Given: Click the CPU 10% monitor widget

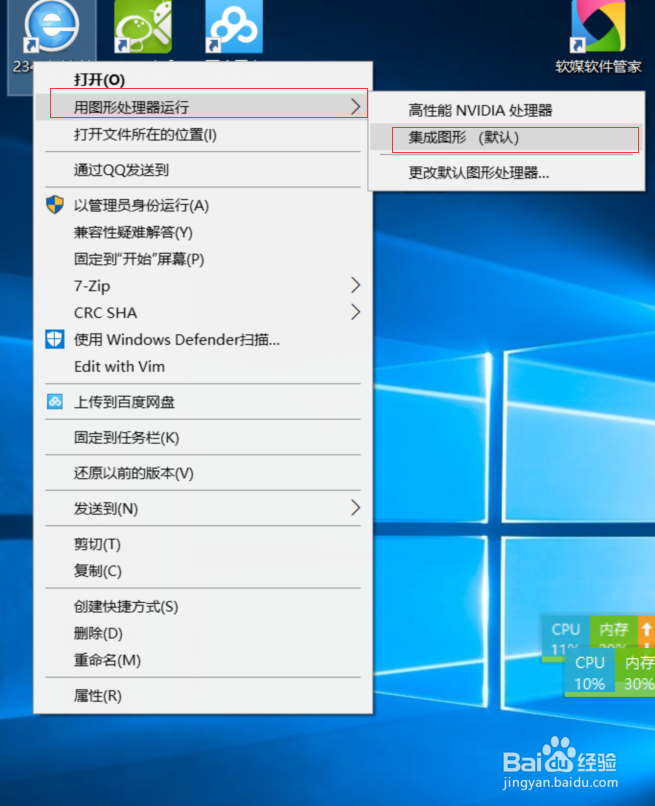Looking at the screenshot, I should point(590,673).
